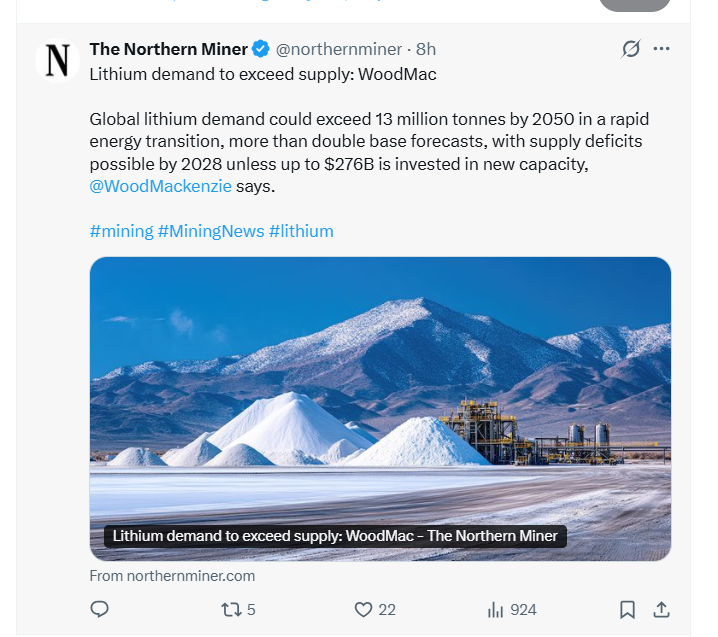Click the @northernminer handle
The width and height of the screenshot is (718, 637).
click(338, 49)
